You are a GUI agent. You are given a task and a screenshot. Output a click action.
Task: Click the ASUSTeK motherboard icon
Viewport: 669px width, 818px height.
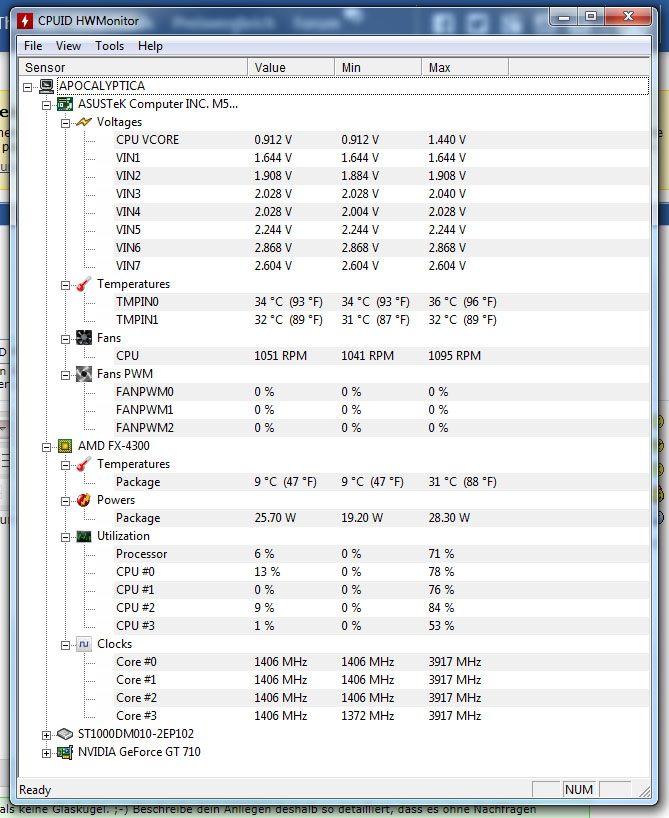click(x=65, y=104)
